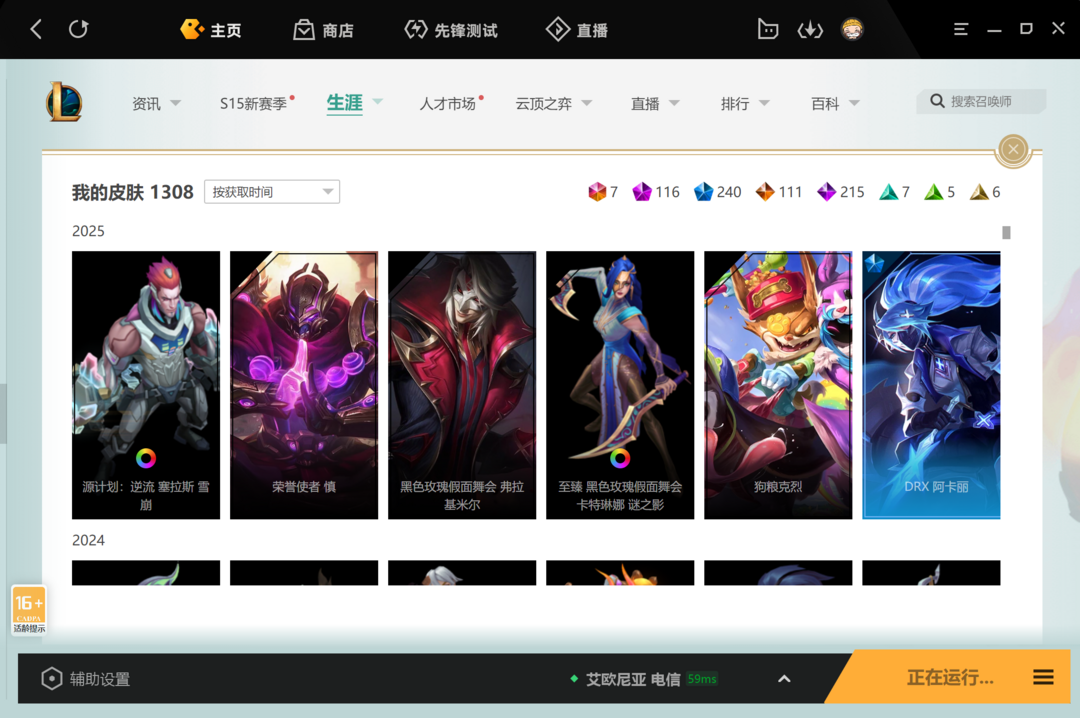Screen dimensions: 1080x718
Task: Click the 2024 year heading
Action: click(x=88, y=540)
